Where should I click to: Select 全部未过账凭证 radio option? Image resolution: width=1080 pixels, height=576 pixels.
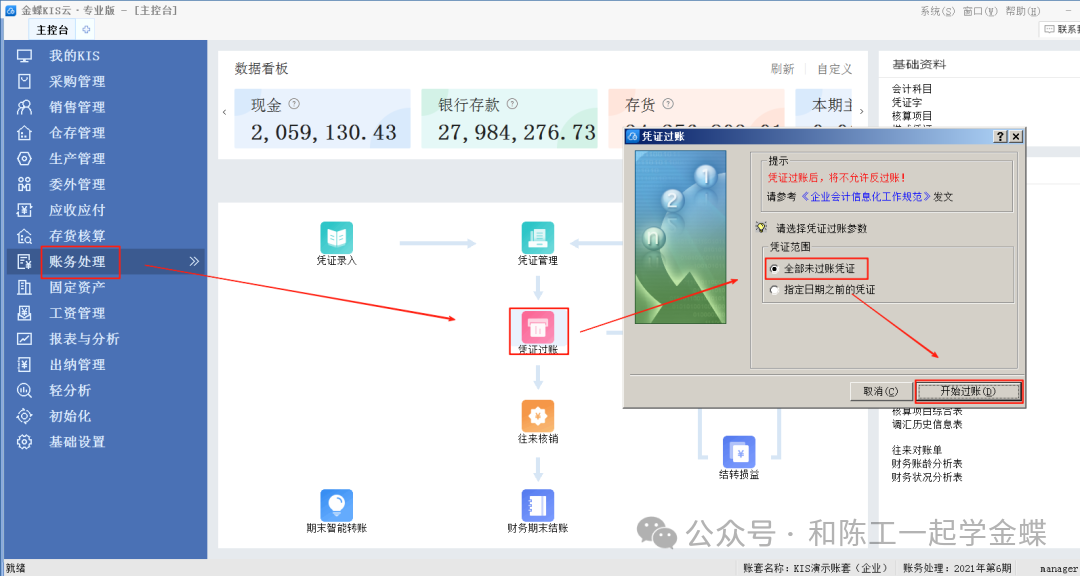[x=774, y=269]
